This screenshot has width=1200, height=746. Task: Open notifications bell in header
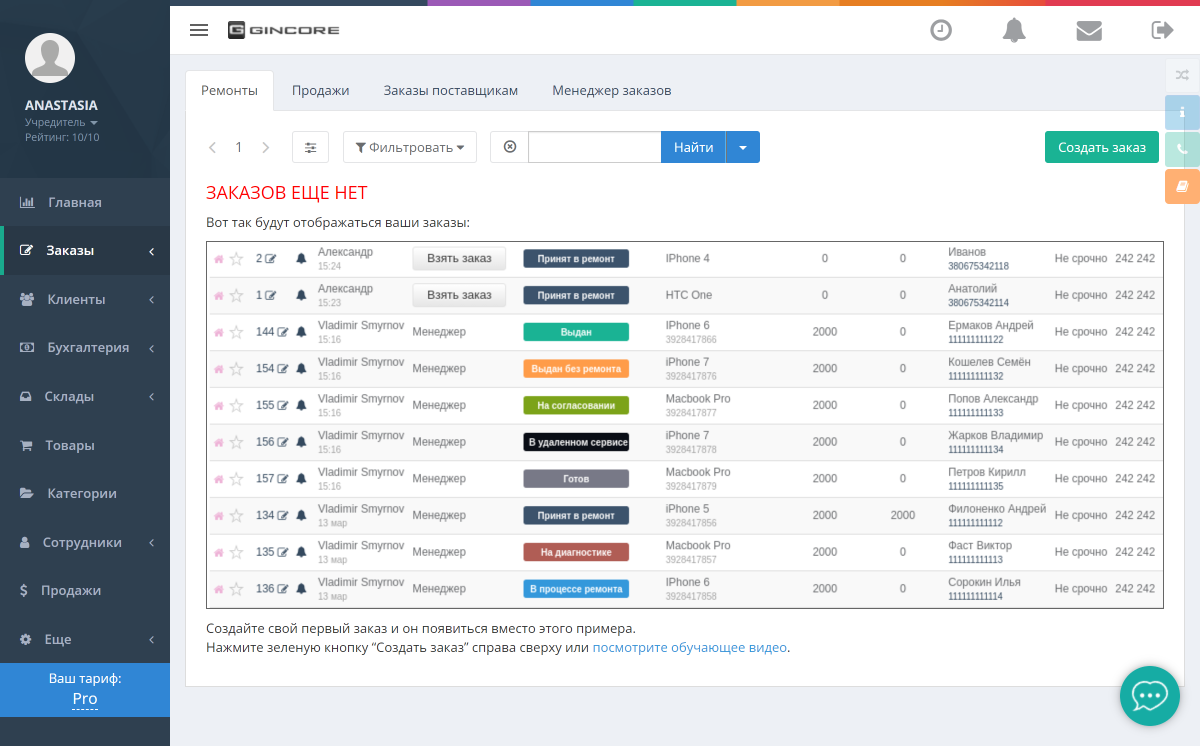(x=1014, y=30)
